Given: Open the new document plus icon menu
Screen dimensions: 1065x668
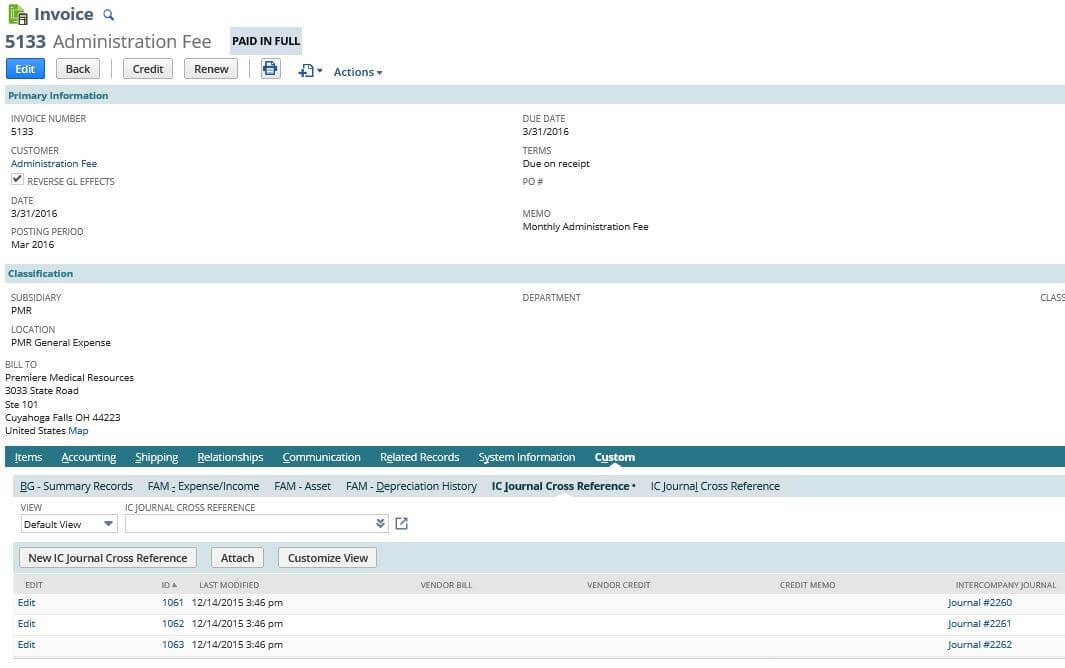Looking at the screenshot, I should 310,71.
